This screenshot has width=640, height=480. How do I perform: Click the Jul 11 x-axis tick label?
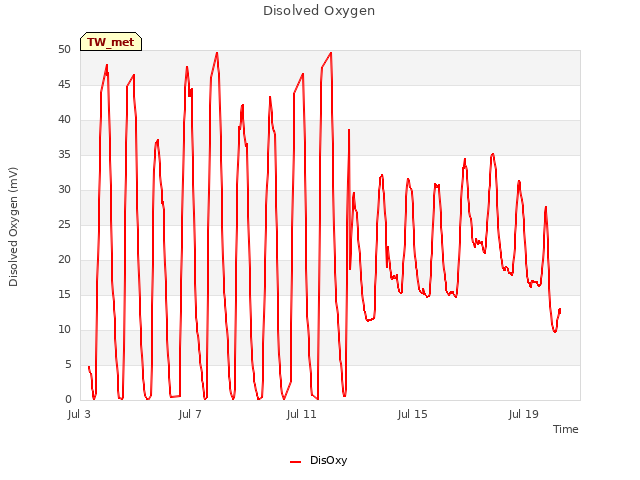302,414
